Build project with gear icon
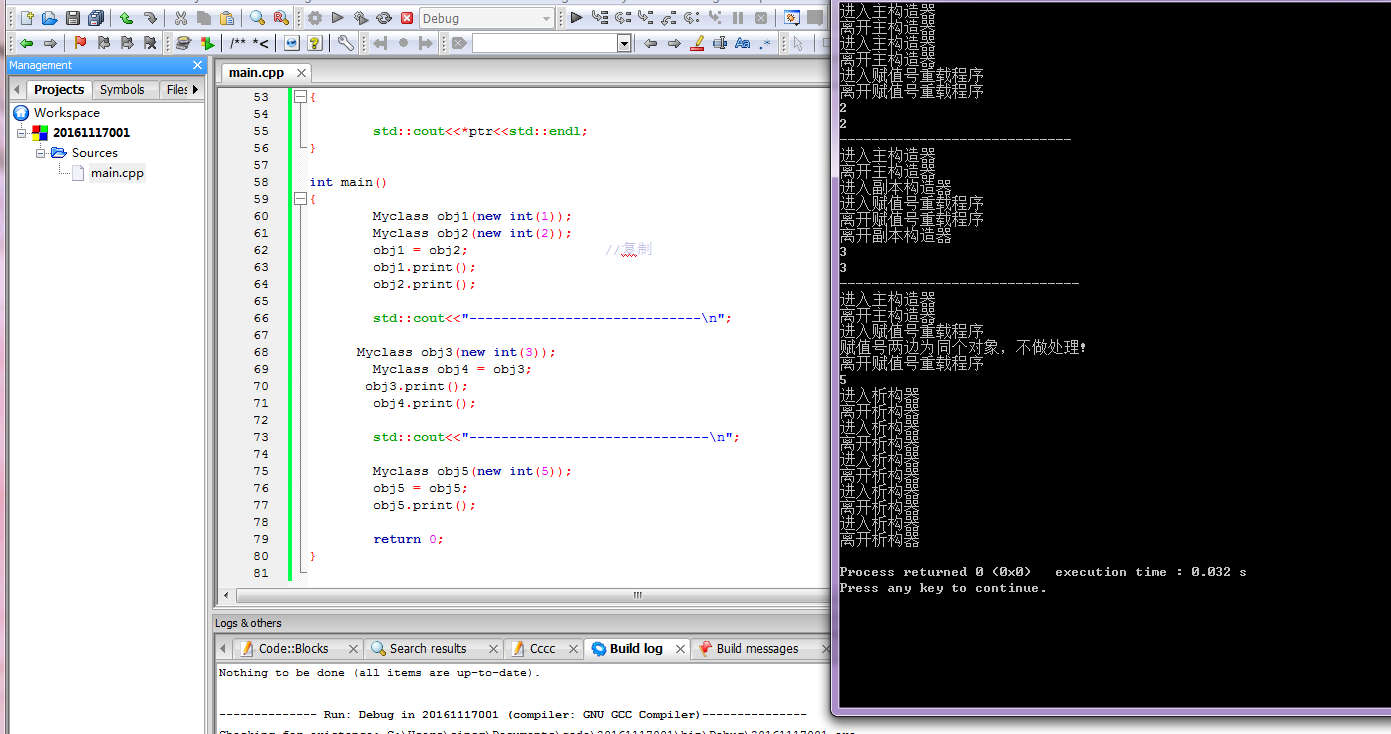The image size is (1391, 734). point(315,18)
